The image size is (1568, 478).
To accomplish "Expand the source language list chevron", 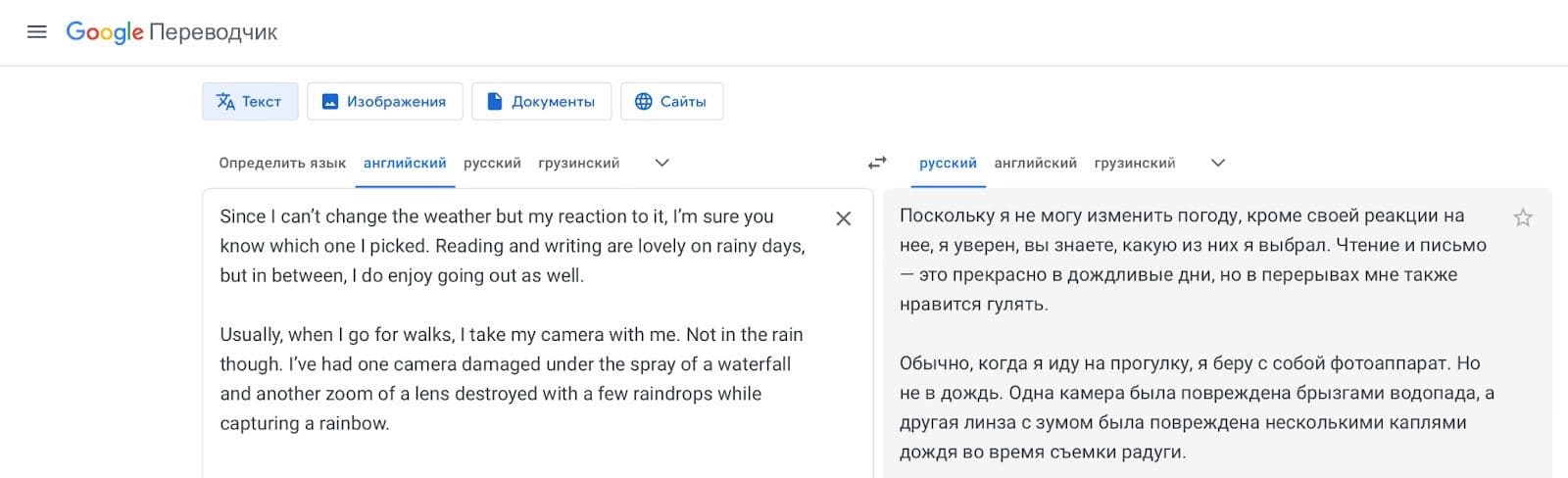I will [661, 163].
